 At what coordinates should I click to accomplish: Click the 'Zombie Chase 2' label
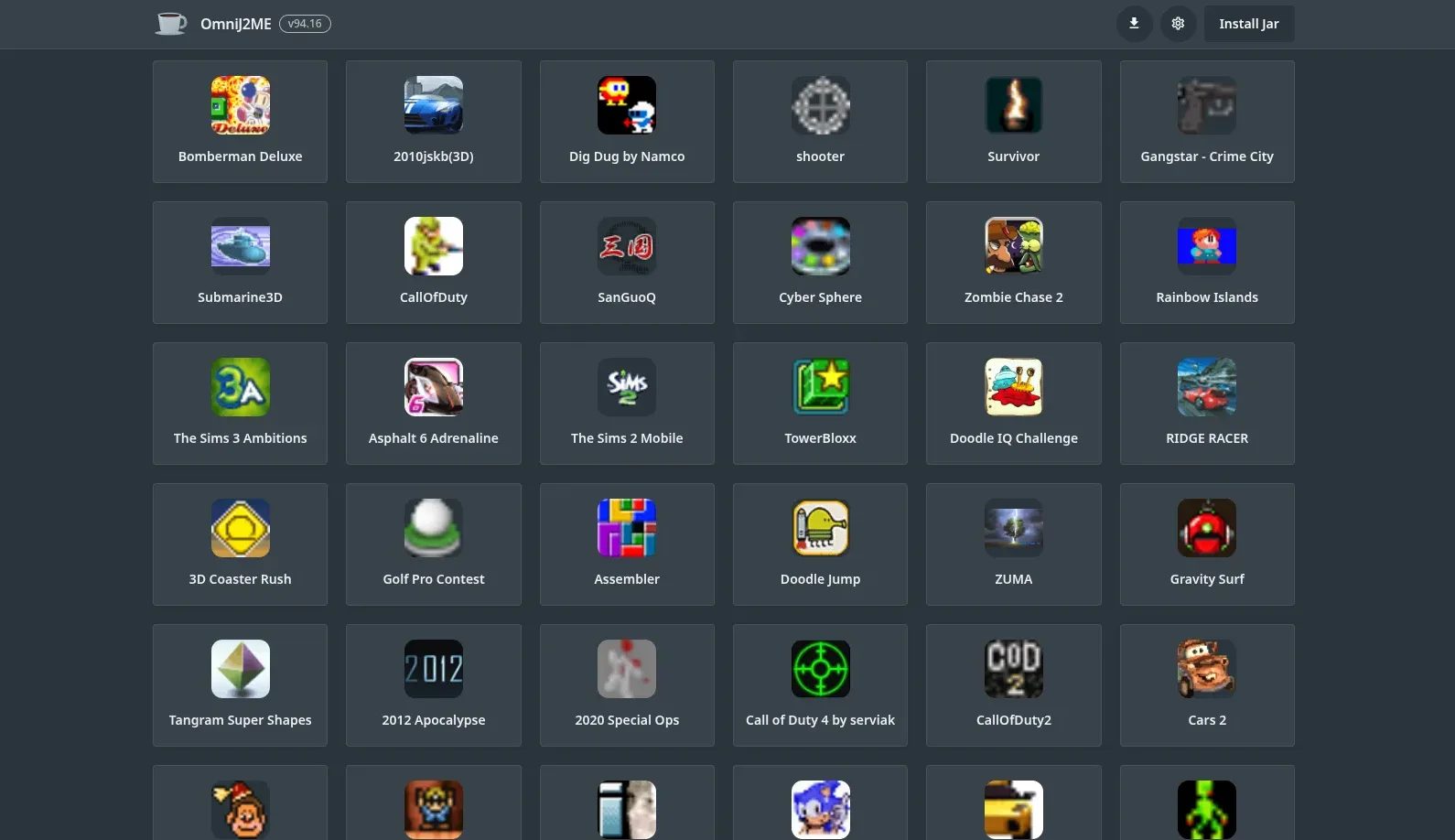tap(1014, 297)
